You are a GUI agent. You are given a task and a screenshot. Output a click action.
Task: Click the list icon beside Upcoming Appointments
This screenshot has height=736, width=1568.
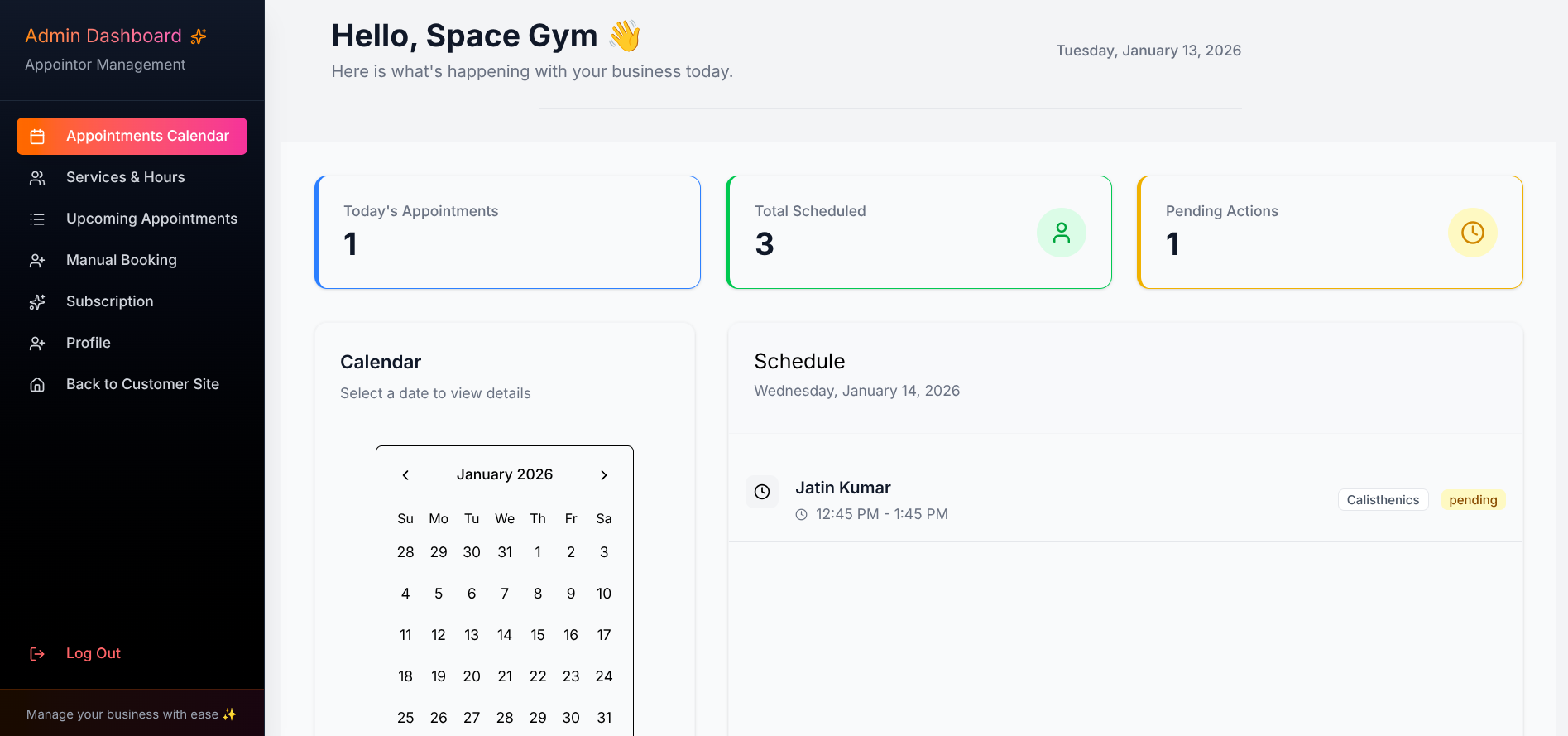[x=37, y=219]
